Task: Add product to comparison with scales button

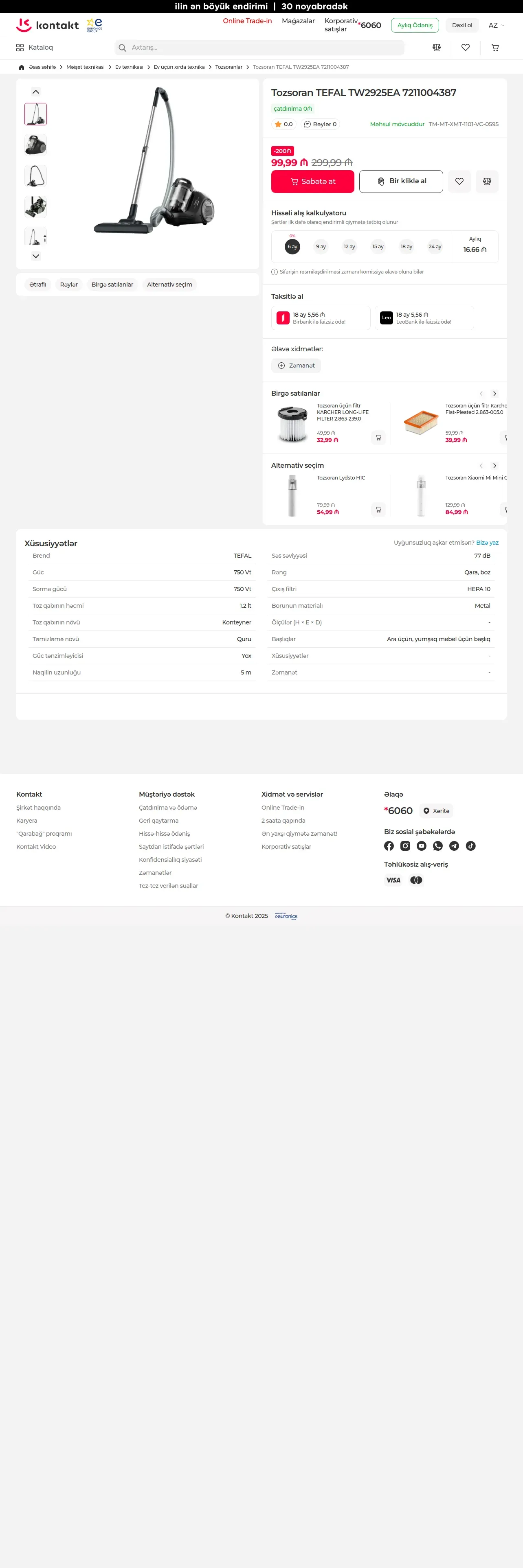Action: (487, 182)
